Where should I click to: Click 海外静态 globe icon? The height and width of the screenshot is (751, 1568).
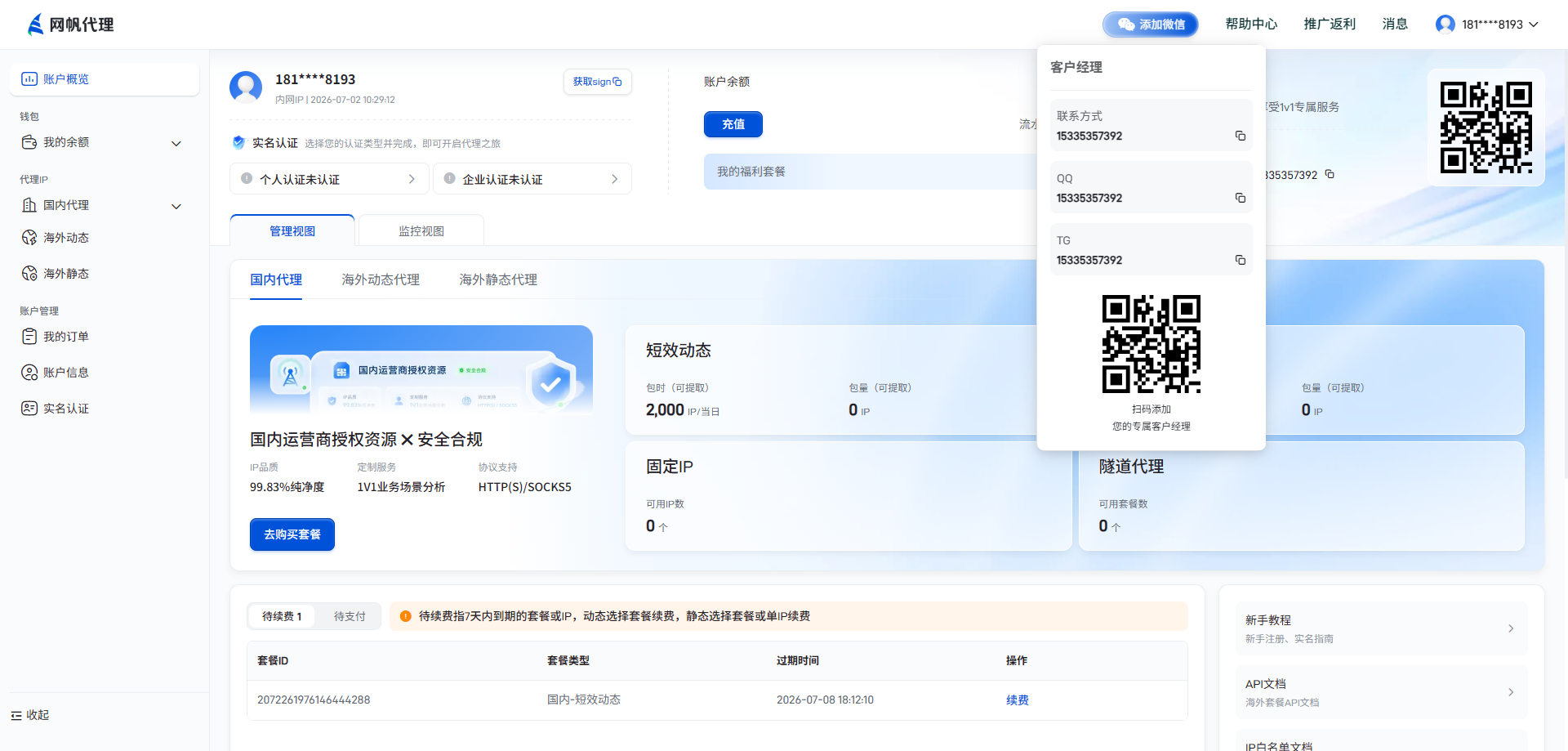(x=29, y=274)
